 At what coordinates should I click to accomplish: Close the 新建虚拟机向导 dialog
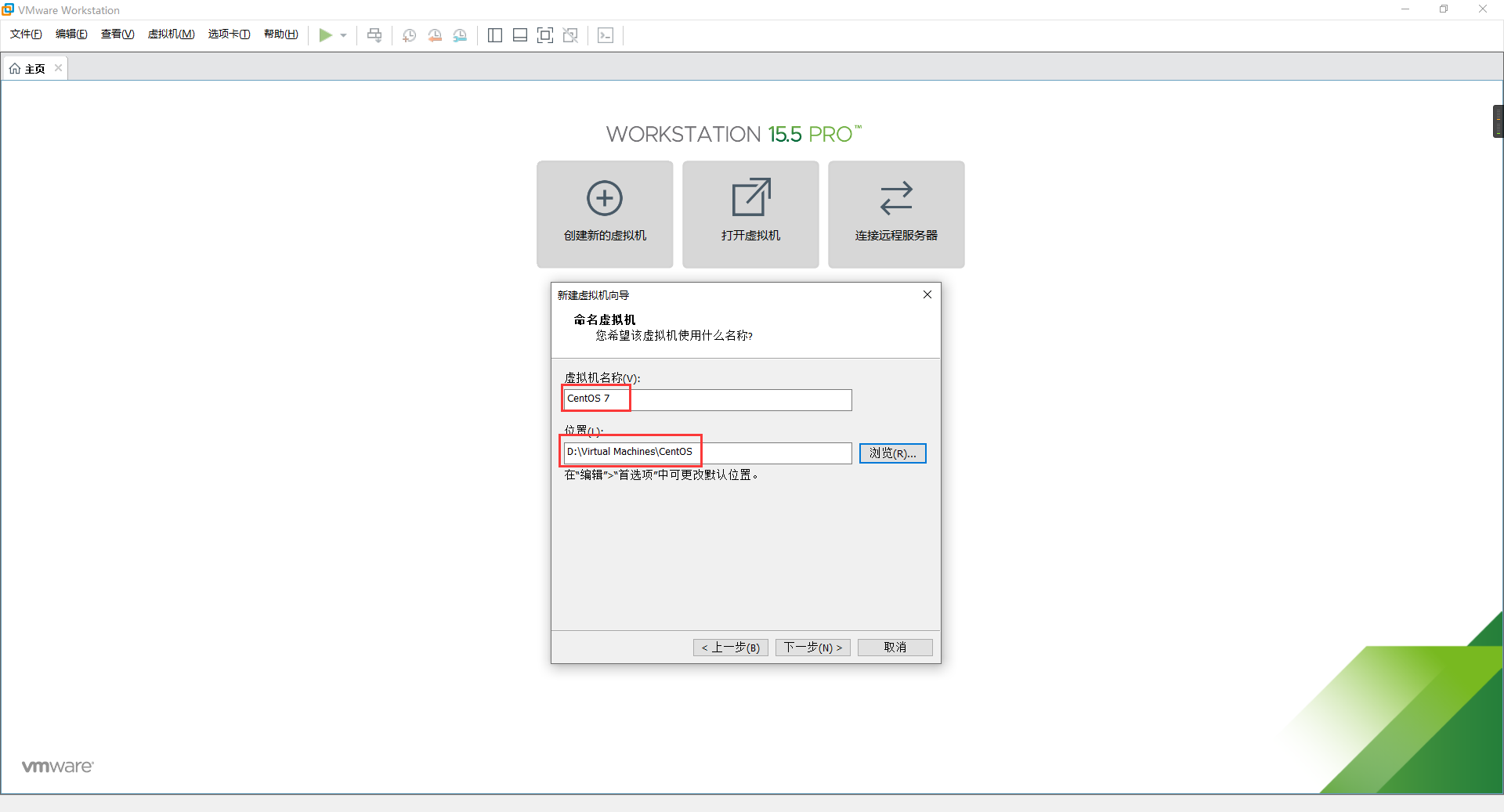tap(927, 294)
